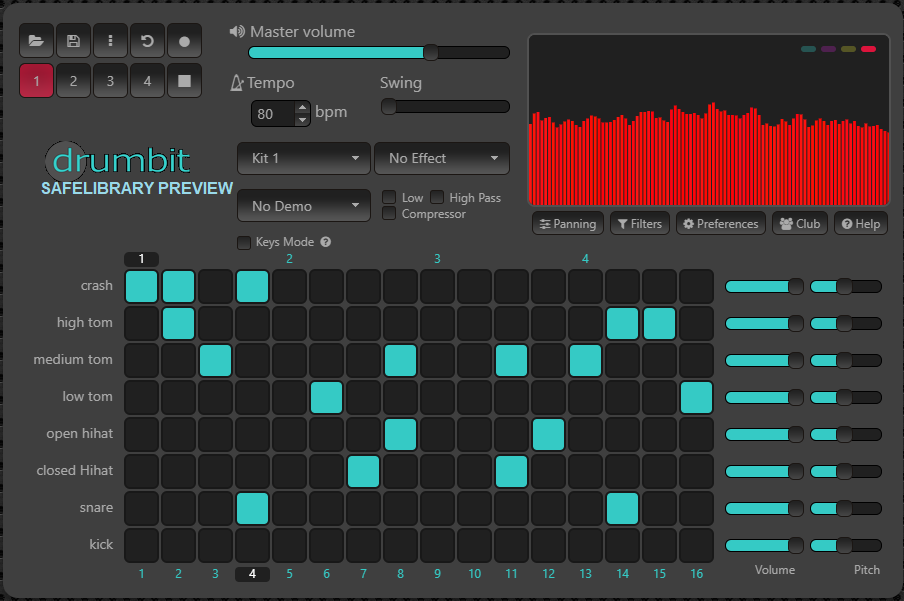
Task: Open the Panning panel
Action: pyautogui.click(x=567, y=223)
